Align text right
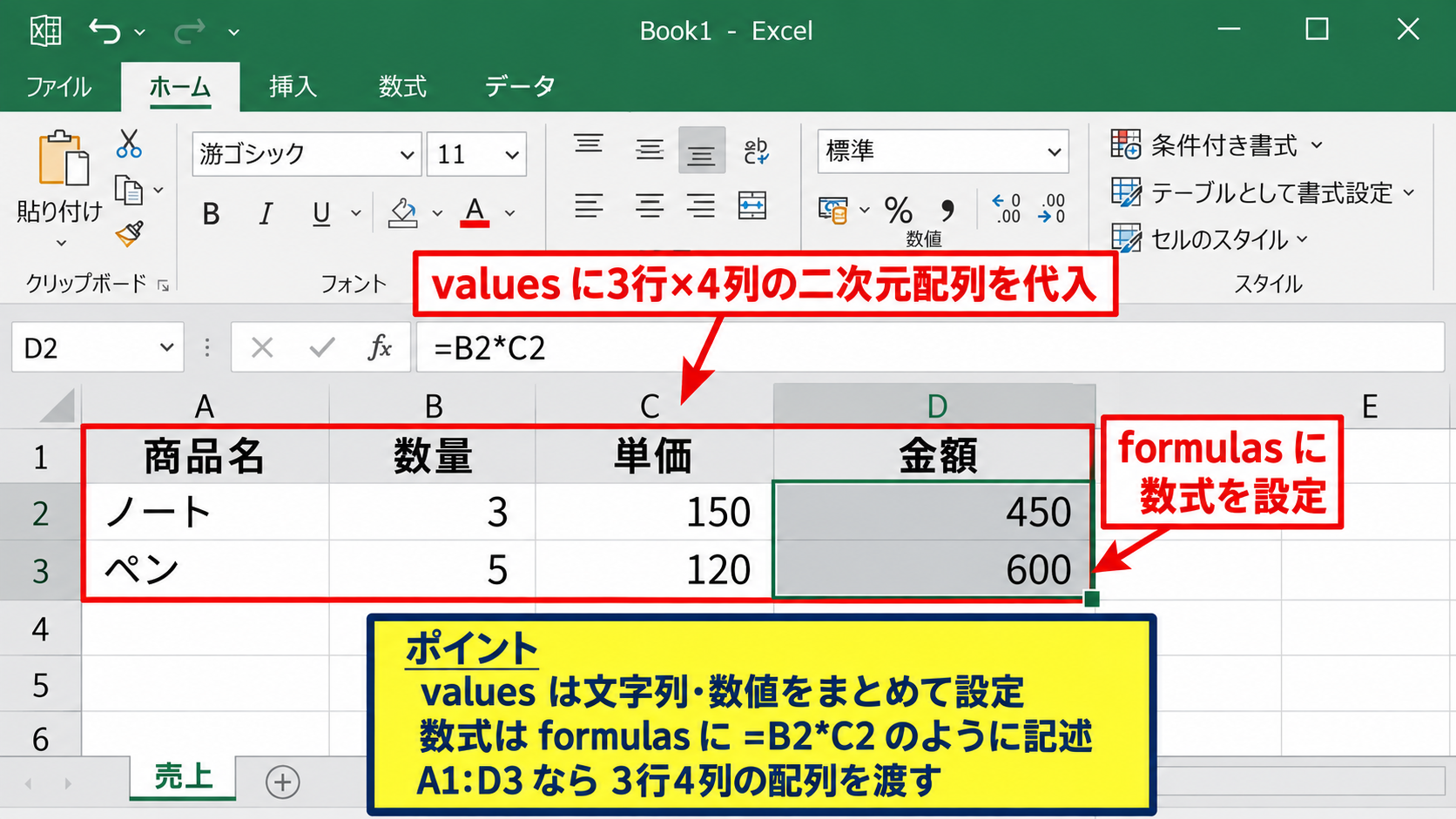Viewport: 1456px width, 819px height. pyautogui.click(x=701, y=206)
